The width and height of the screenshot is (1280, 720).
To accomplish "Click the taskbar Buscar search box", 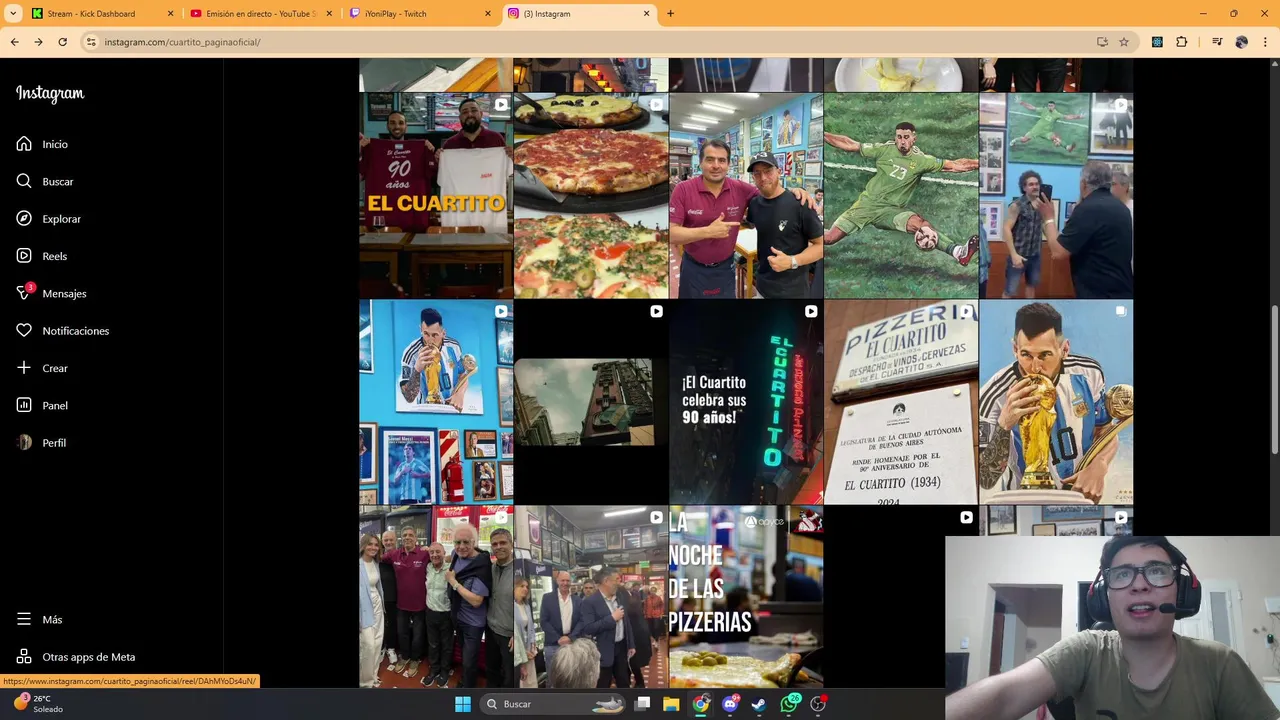I will click(x=553, y=704).
